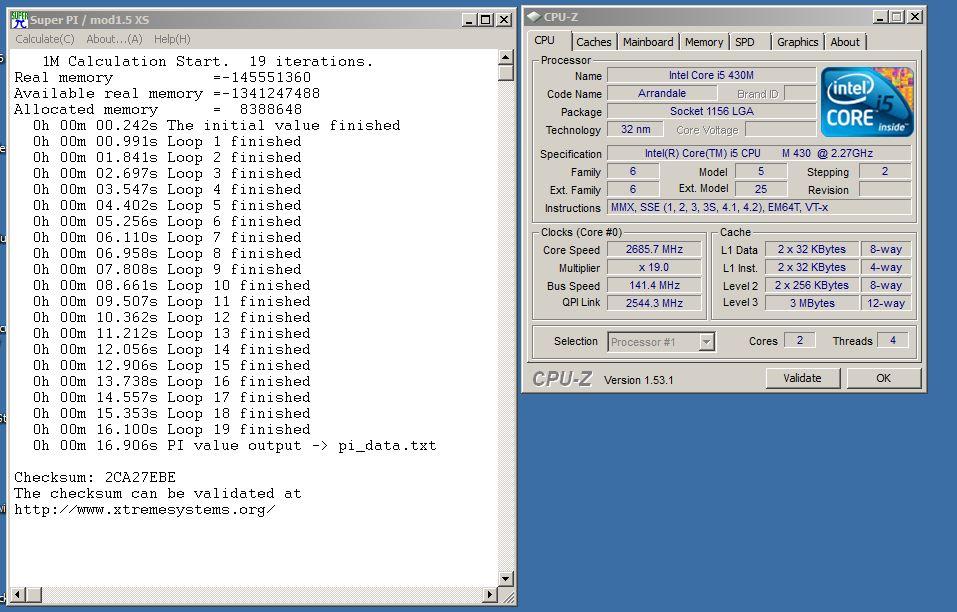The width and height of the screenshot is (957, 612).
Task: Click the 'Version 1.53.1' label in CPU-Z
Action: [638, 380]
